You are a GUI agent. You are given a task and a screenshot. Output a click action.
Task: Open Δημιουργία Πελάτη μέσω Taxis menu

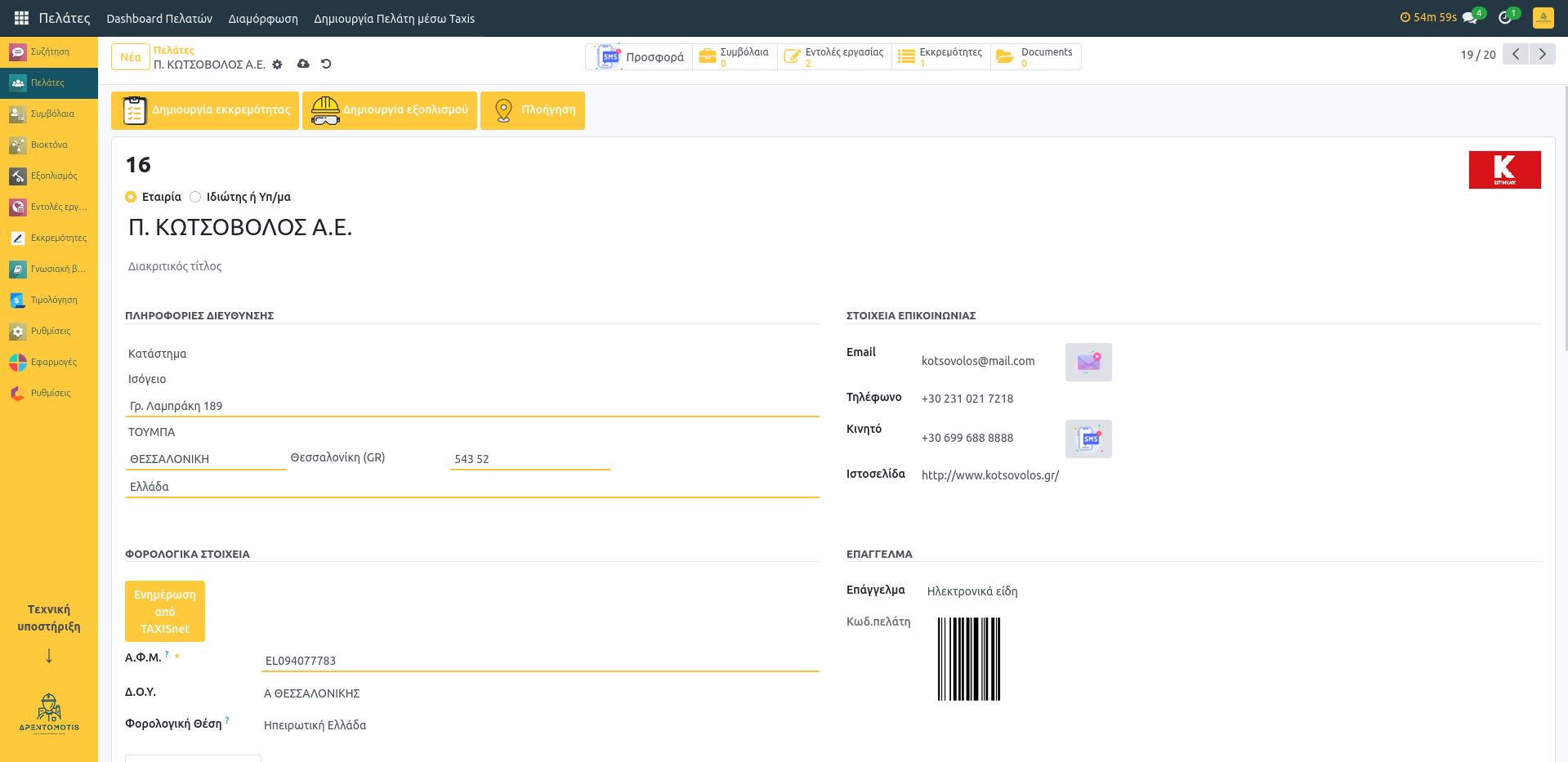[394, 18]
